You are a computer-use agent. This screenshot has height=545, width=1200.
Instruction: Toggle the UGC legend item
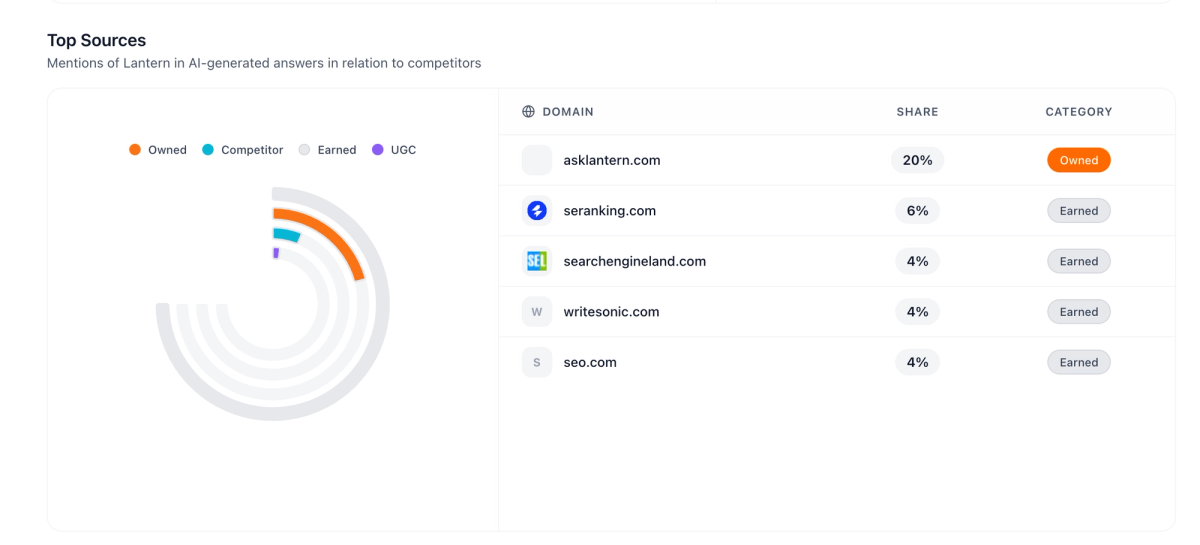coord(394,150)
